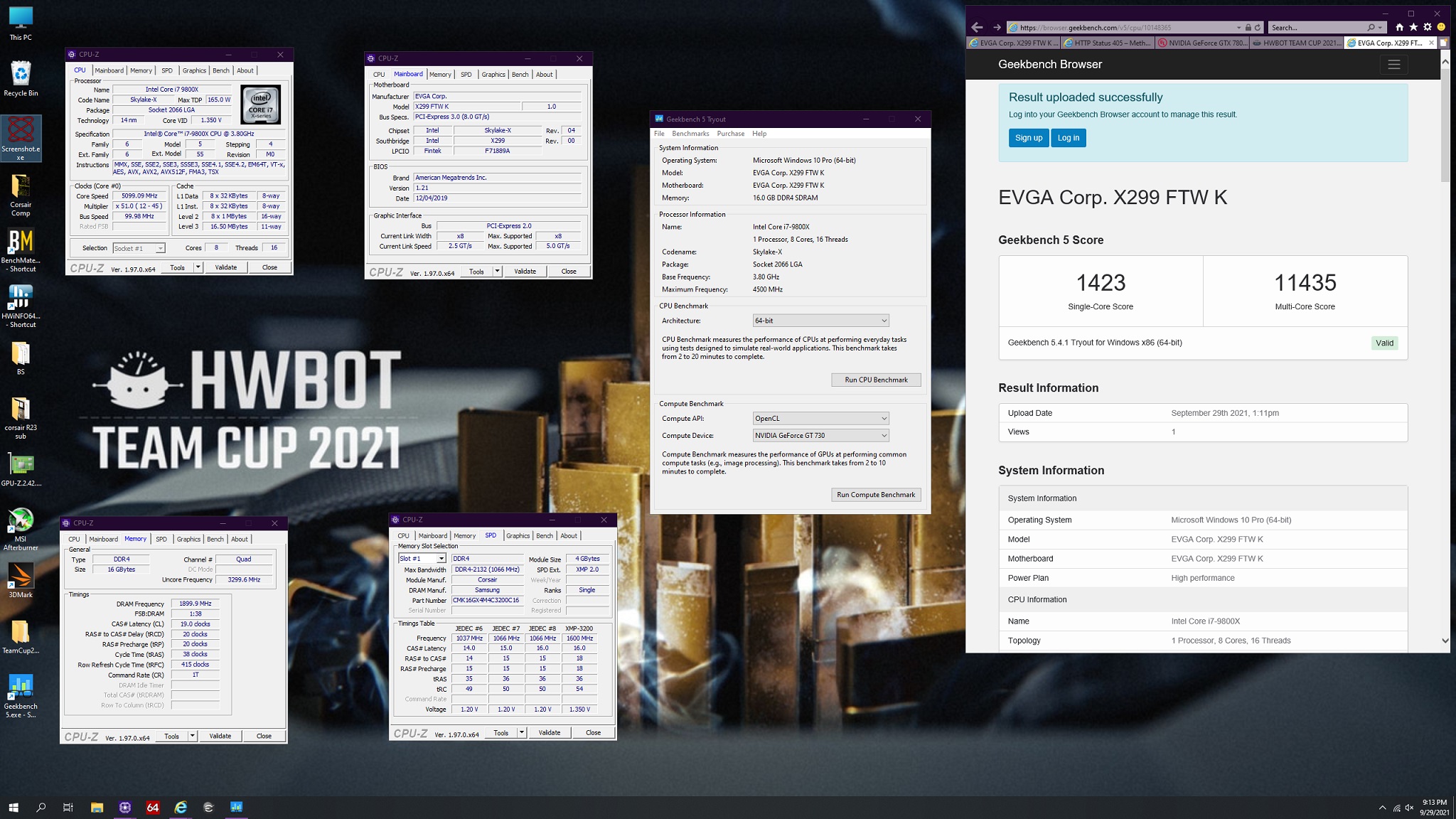Image resolution: width=1456 pixels, height=819 pixels.
Task: Open Corsair Comp folder icon
Action: click(21, 196)
